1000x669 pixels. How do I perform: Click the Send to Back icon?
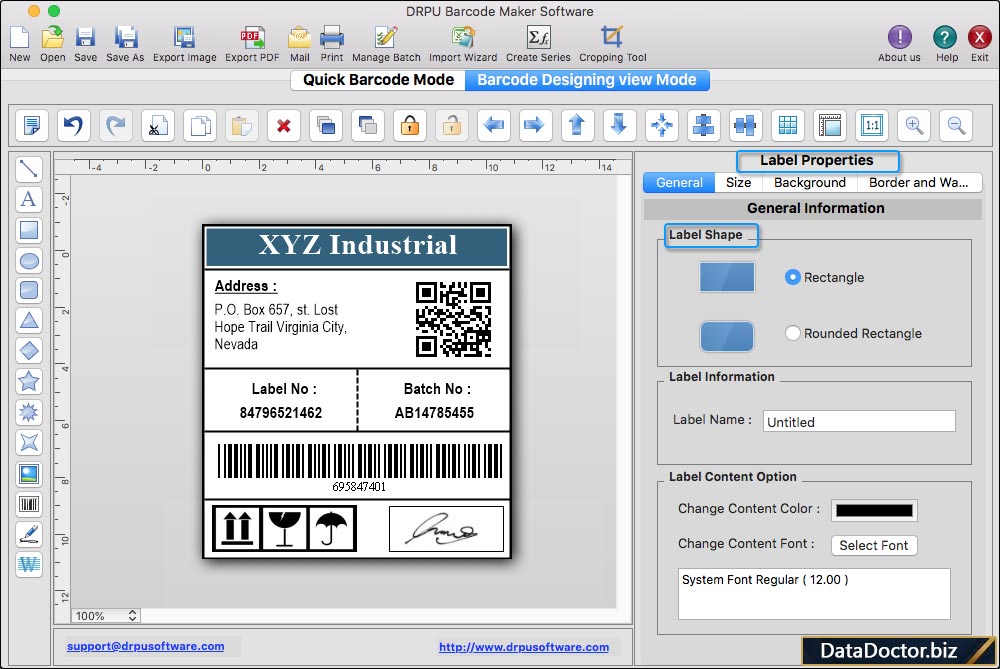(368, 125)
